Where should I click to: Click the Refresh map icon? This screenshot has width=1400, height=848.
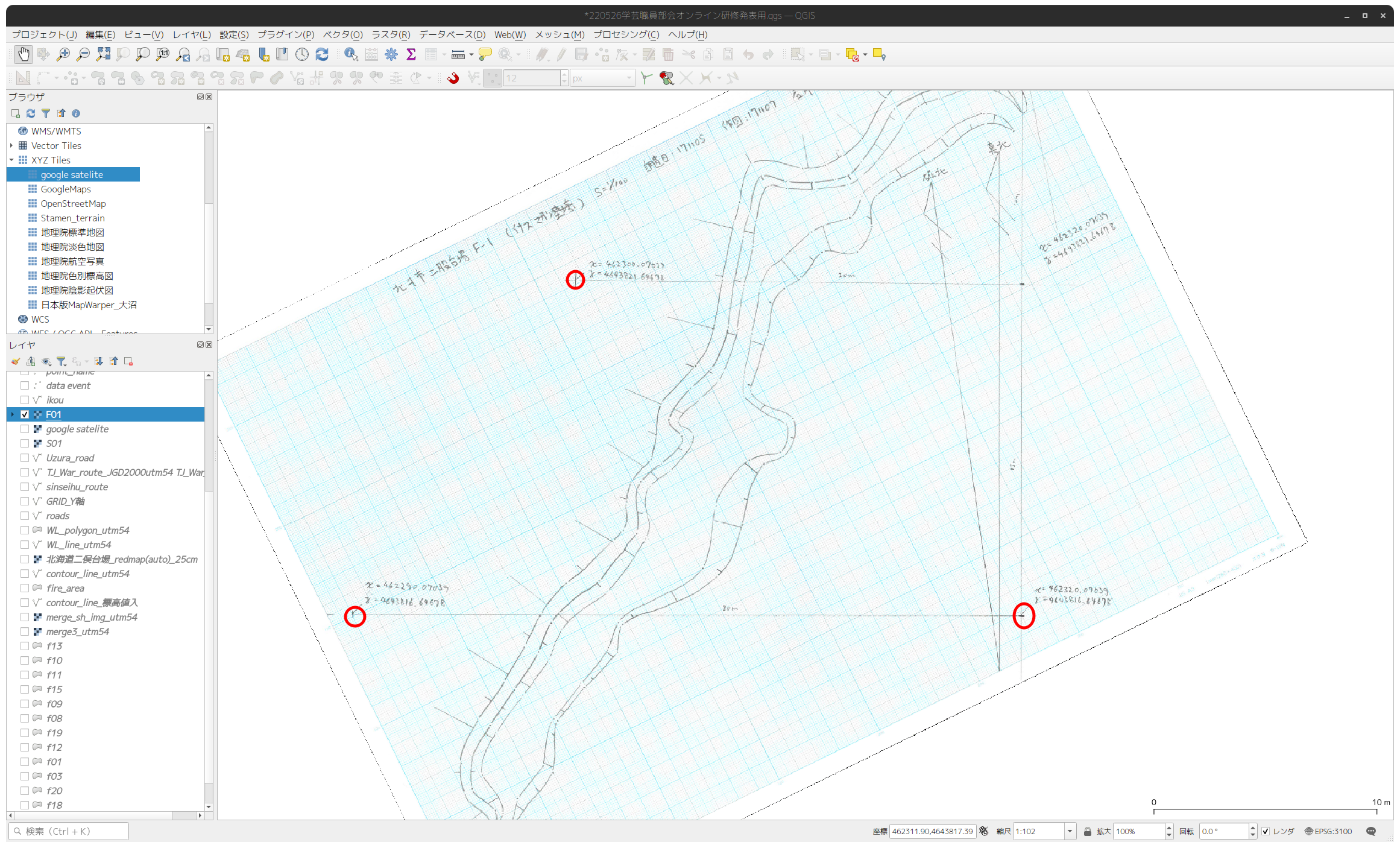coord(322,55)
